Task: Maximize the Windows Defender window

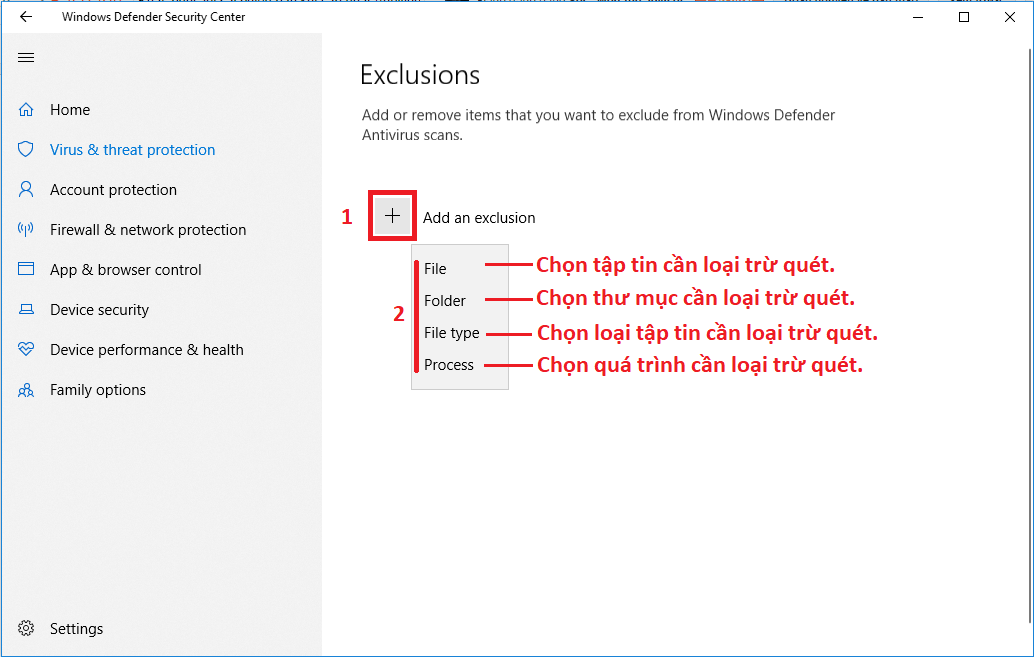Action: [x=964, y=17]
